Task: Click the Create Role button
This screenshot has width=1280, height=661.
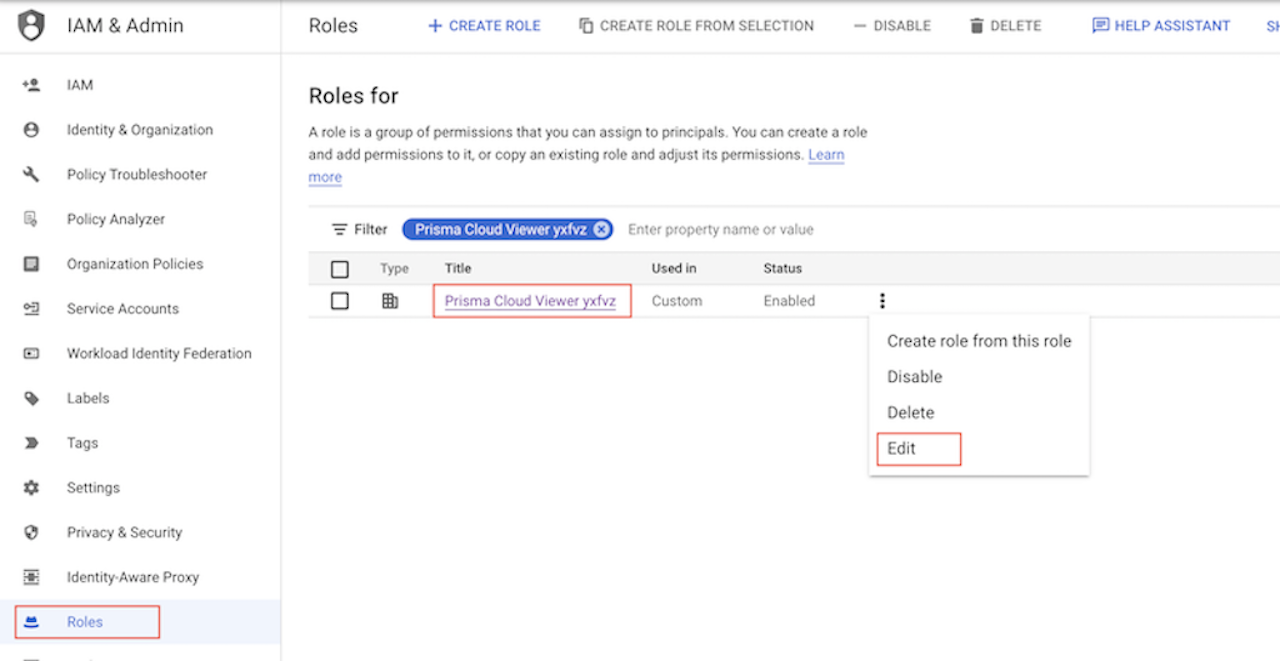Action: [x=485, y=26]
